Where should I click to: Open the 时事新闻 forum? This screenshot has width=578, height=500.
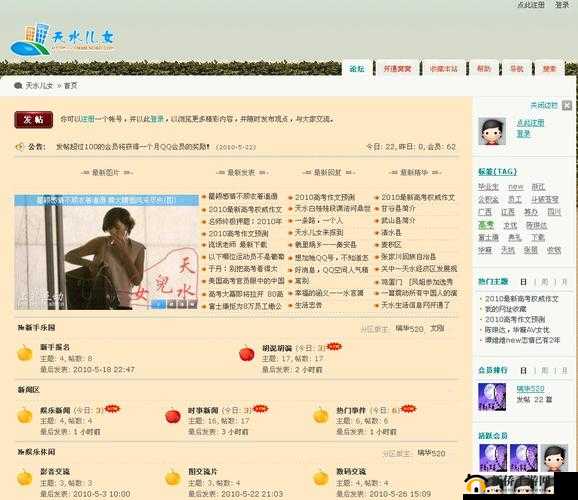[x=203, y=410]
